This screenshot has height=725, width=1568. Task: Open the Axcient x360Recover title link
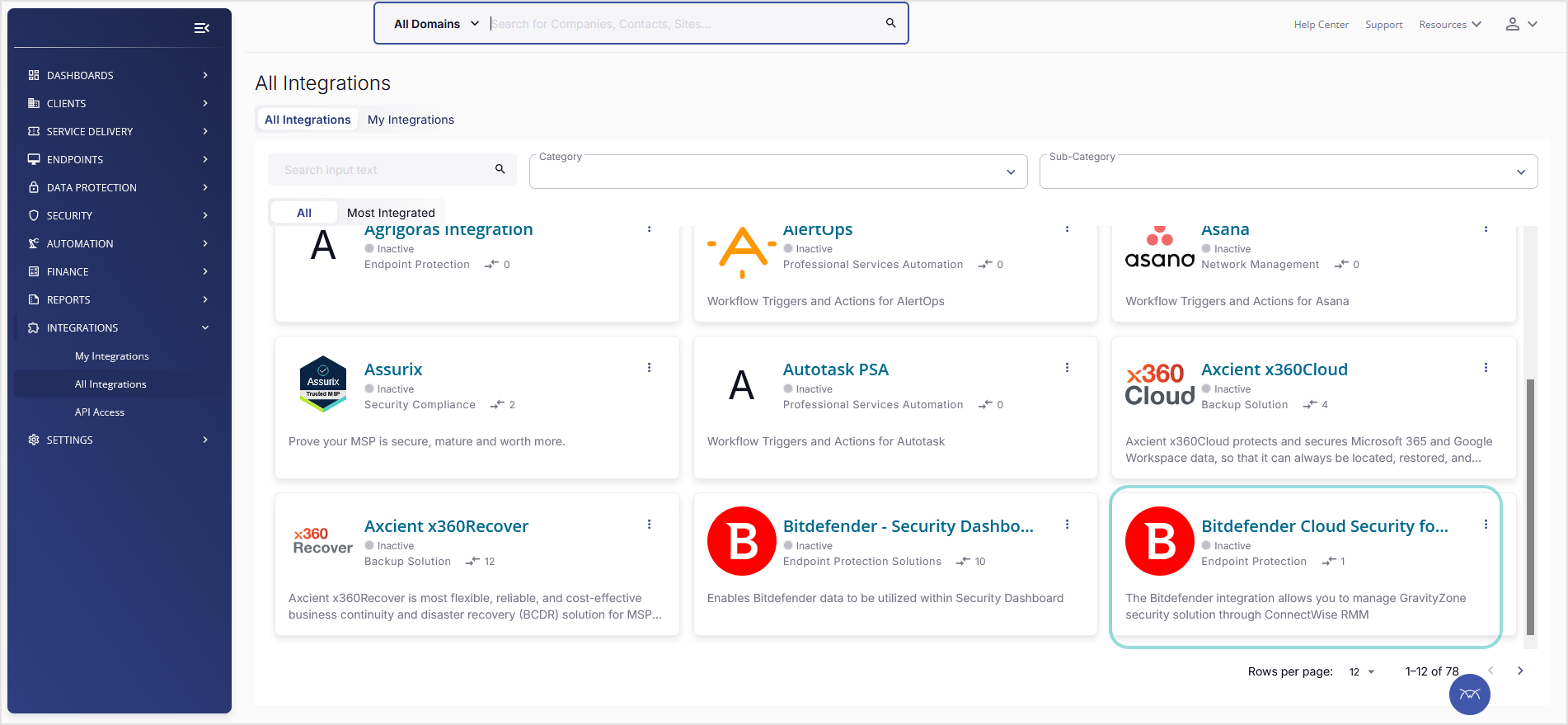pos(446,526)
